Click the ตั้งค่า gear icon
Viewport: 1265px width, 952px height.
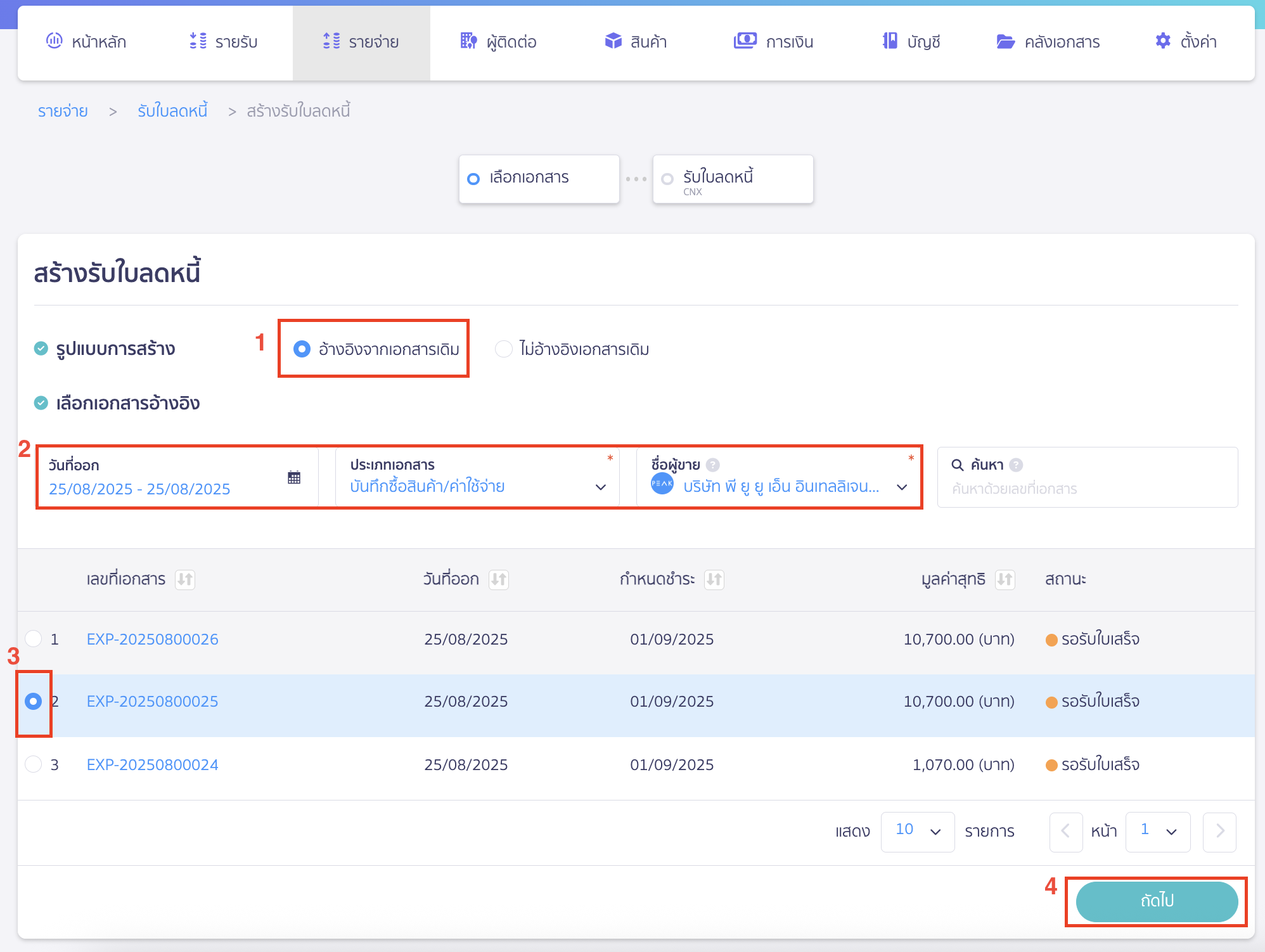(x=1163, y=41)
